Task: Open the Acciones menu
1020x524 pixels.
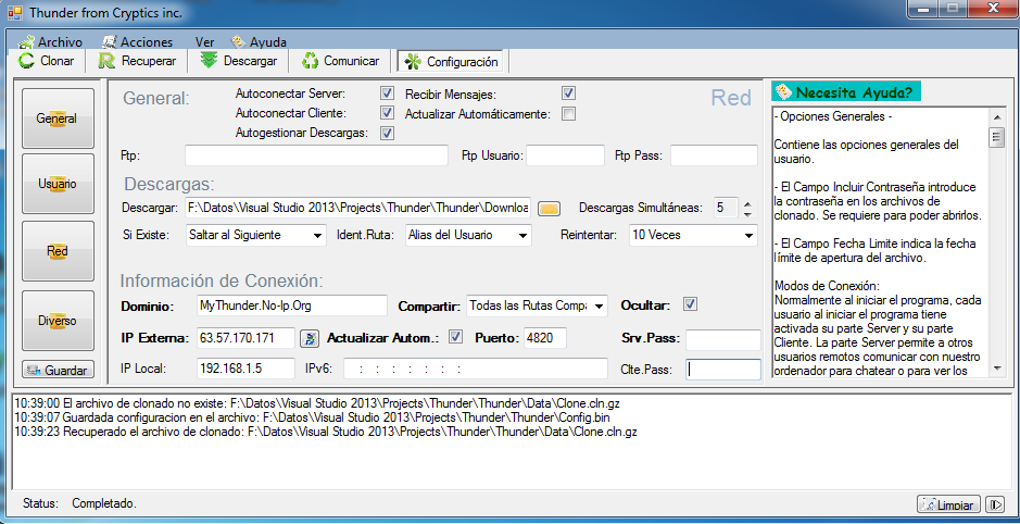Action: click(138, 42)
